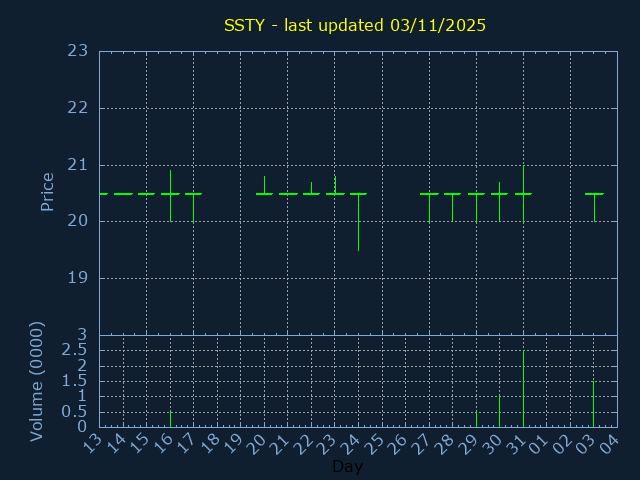This screenshot has height=480, width=640.
Task: Click the volume bar for day 16
Action: coord(170,418)
